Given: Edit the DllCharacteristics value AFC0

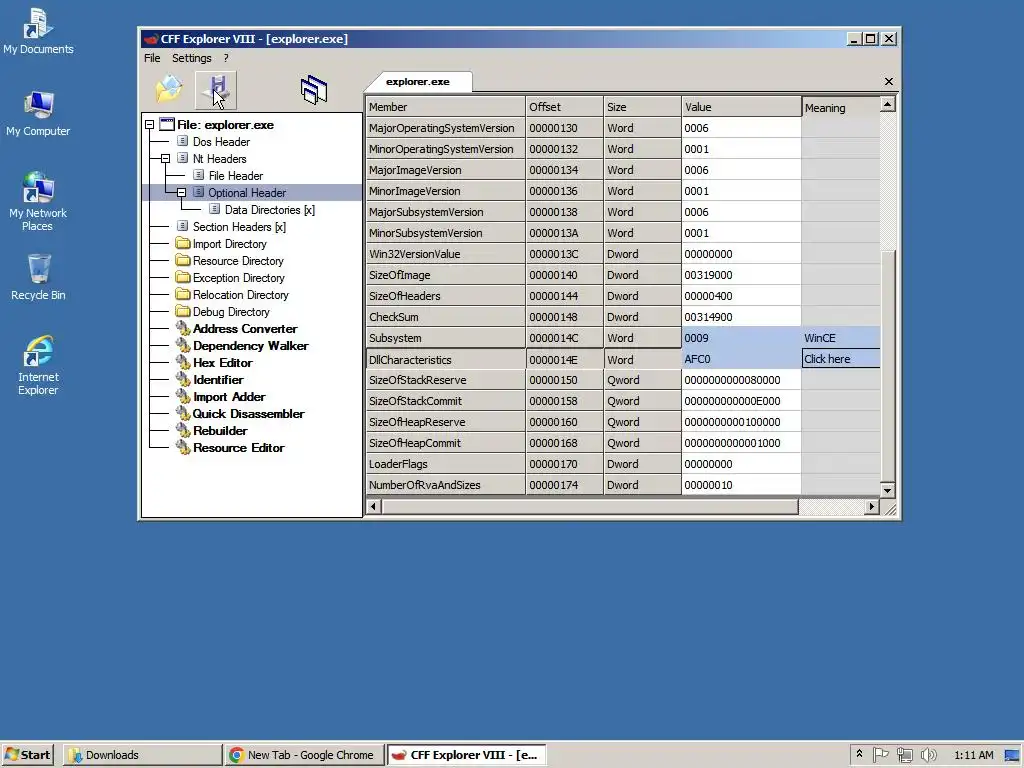Looking at the screenshot, I should pos(741,359).
